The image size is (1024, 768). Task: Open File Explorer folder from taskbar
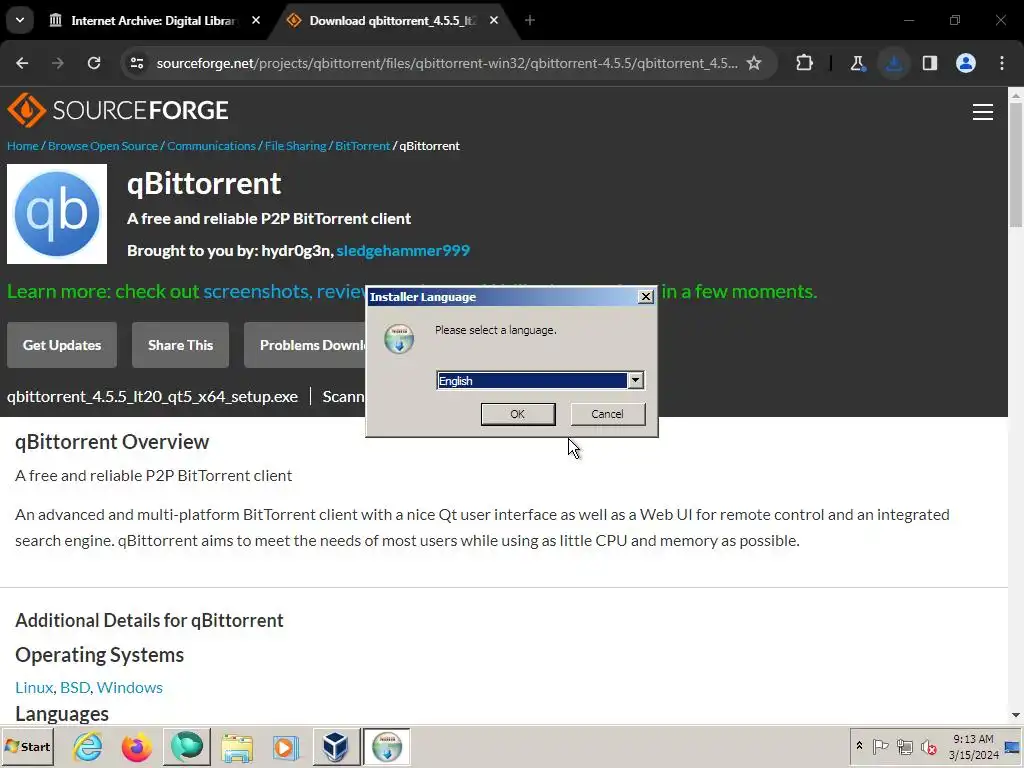[x=236, y=746]
